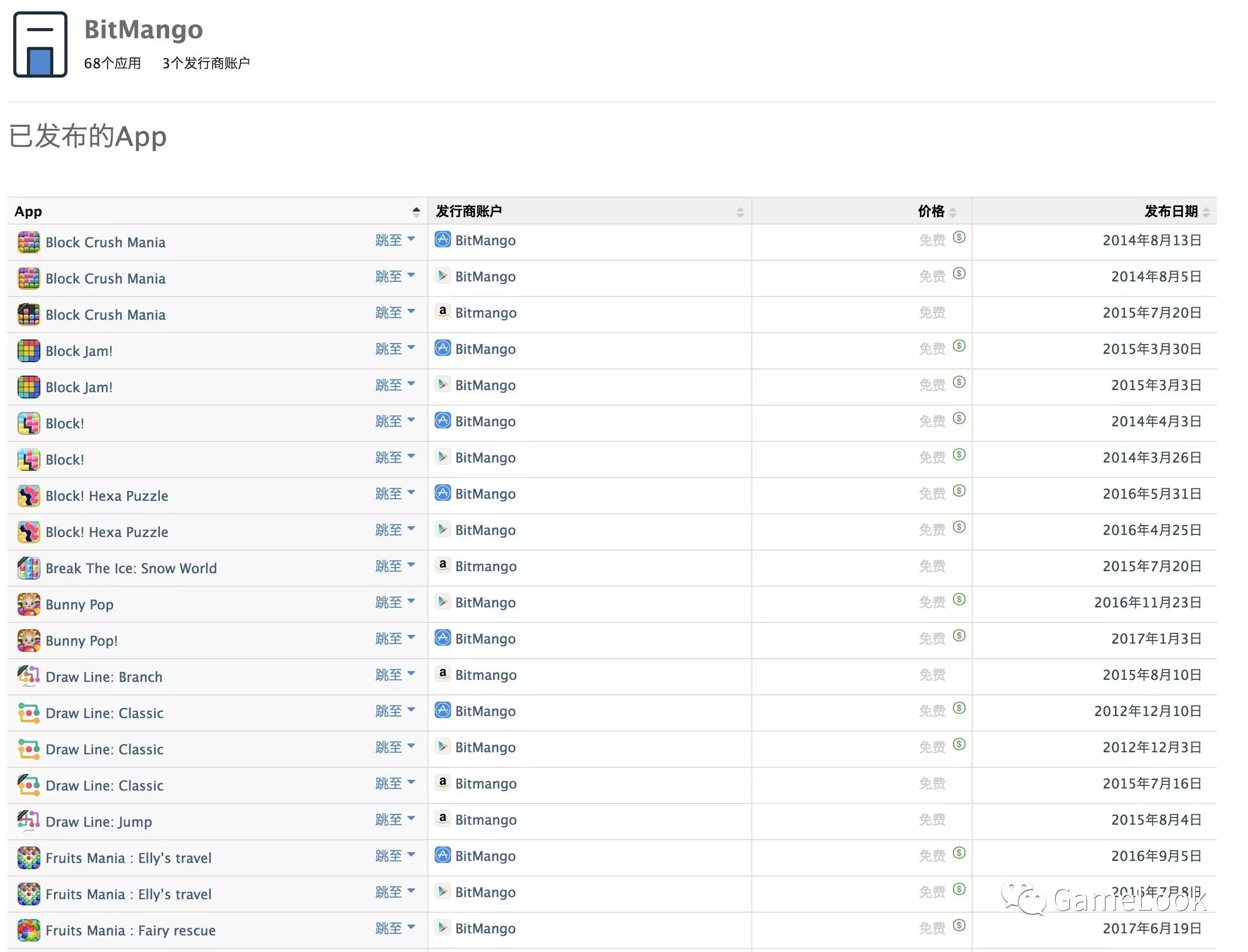Click the BitMango publisher logo icon
Screen dimensions: 1248x952
tap(40, 44)
